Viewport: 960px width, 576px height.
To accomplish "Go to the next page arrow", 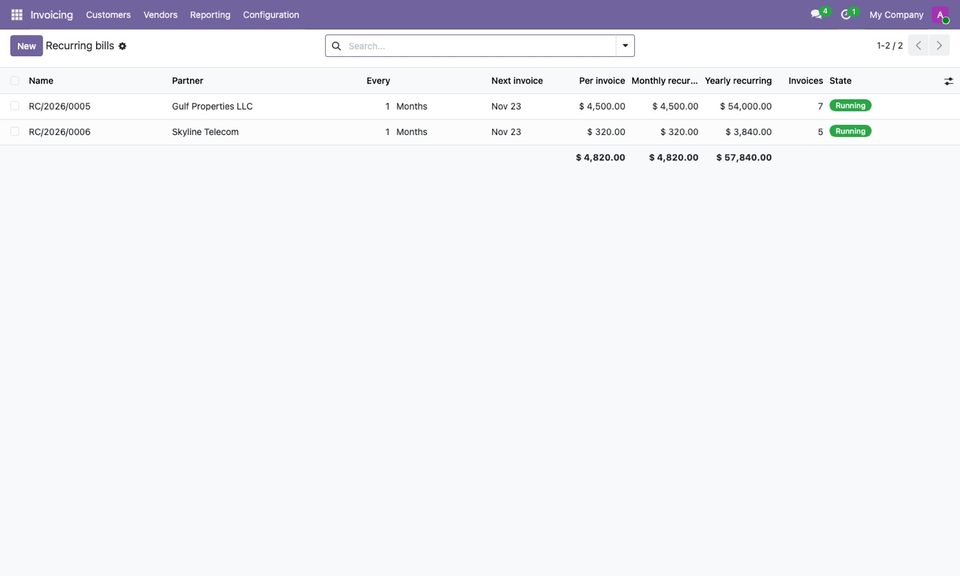I will click(x=939, y=45).
